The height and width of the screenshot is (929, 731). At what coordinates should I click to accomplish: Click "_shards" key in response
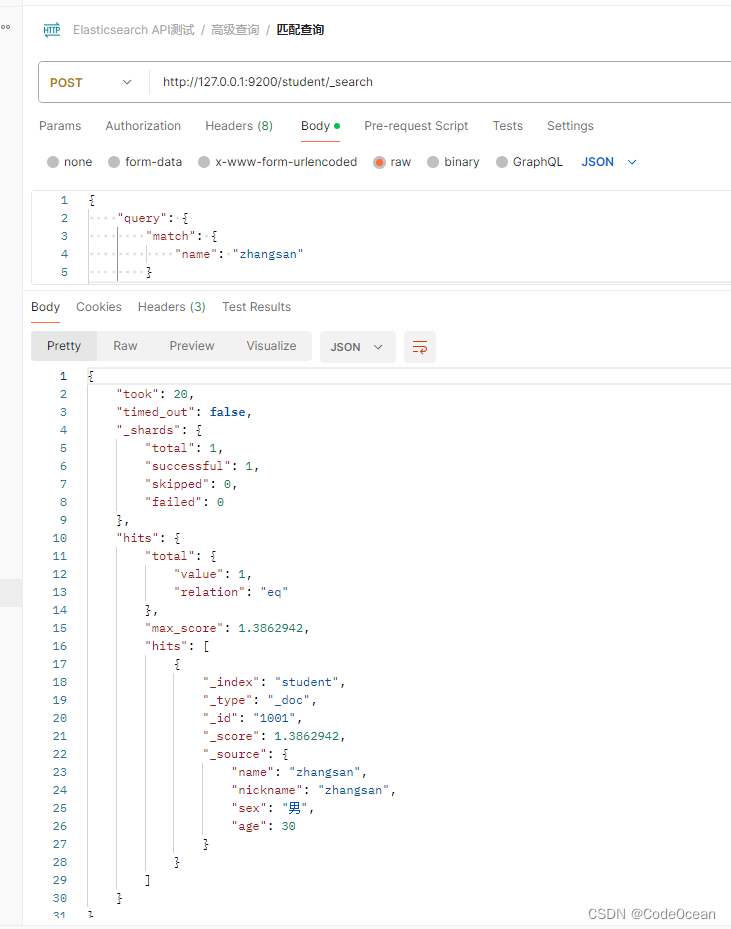(148, 430)
